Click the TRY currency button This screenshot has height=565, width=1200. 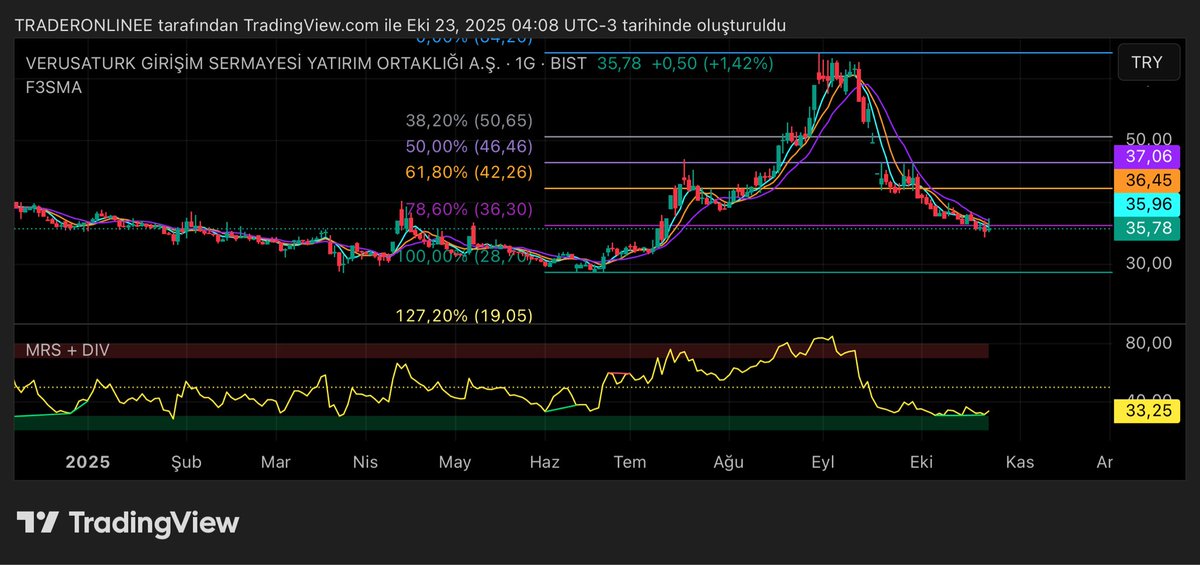click(1147, 62)
